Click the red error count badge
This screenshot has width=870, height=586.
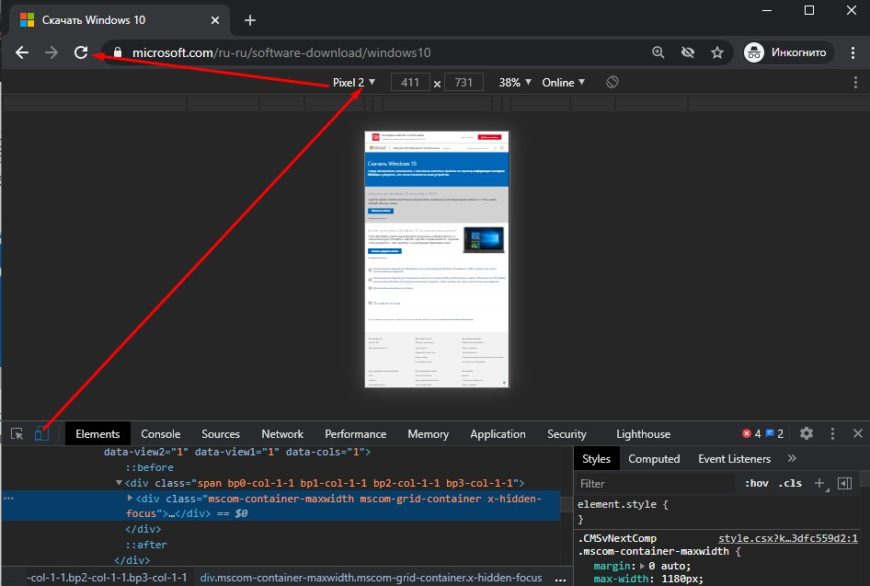[x=752, y=434]
